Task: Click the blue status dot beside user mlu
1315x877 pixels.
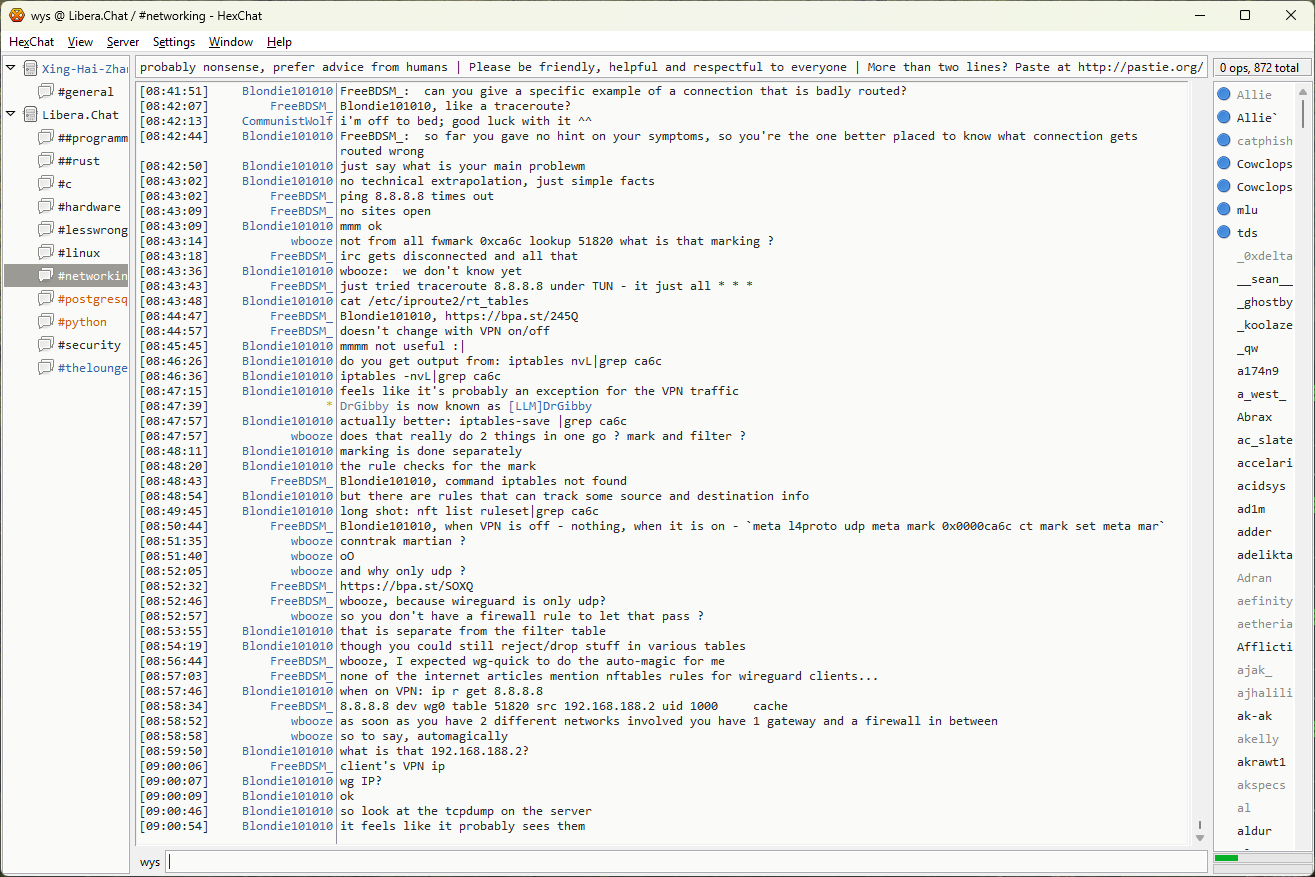Action: pos(1223,210)
